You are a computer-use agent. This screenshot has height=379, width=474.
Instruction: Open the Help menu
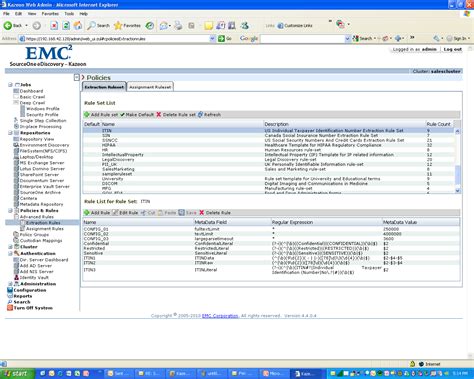pos(83,14)
